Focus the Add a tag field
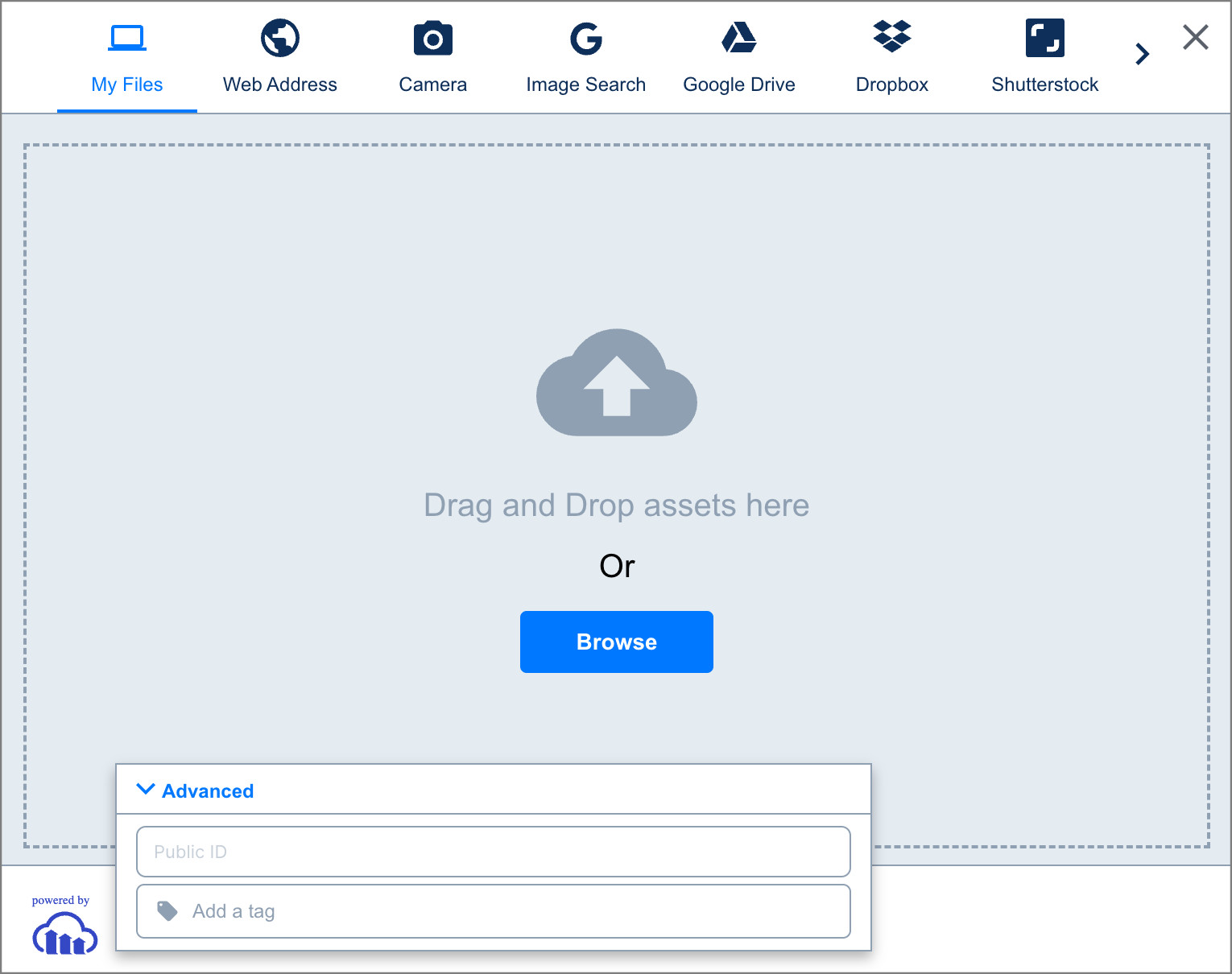Viewport: 1232px width, 974px height. [x=494, y=911]
